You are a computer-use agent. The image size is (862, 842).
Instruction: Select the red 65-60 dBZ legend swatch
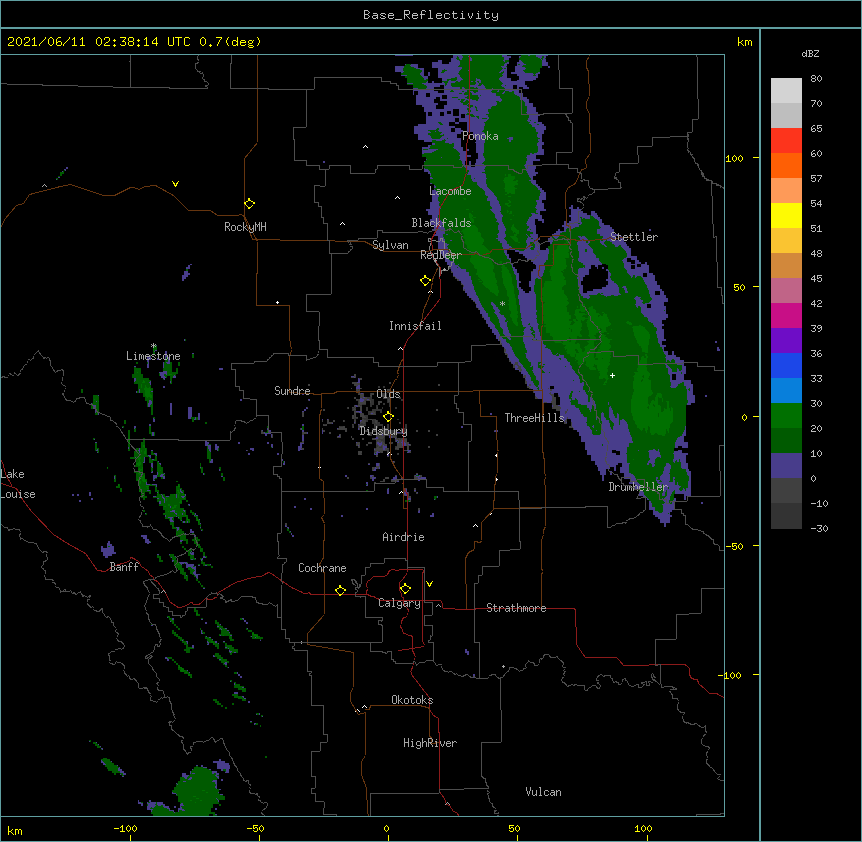tap(786, 141)
